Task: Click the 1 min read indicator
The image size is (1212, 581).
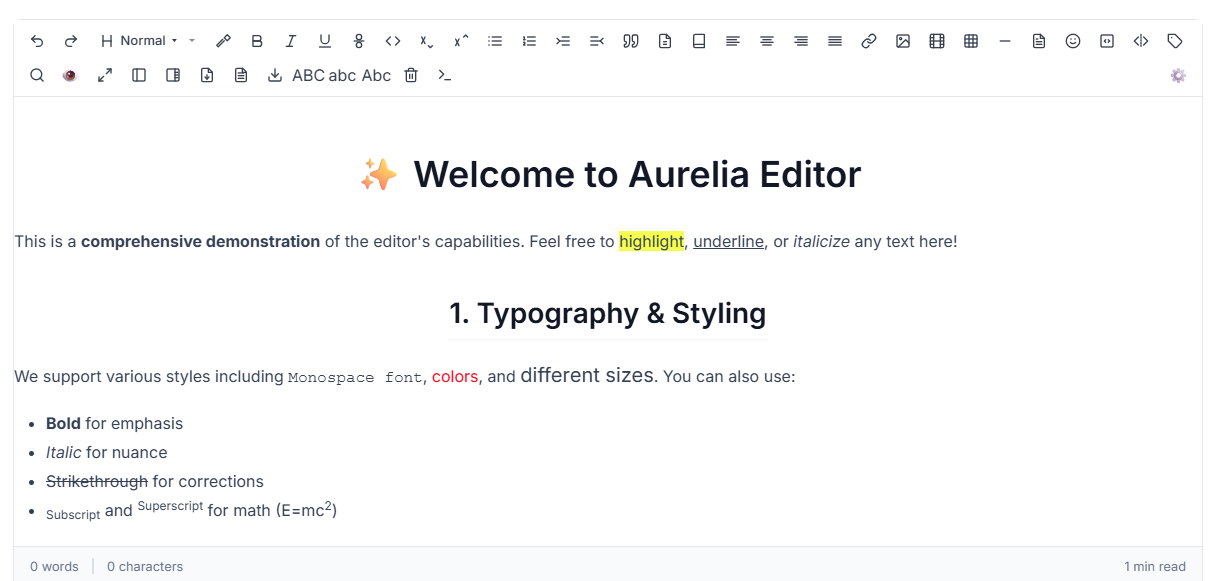Action: pyautogui.click(x=1155, y=566)
